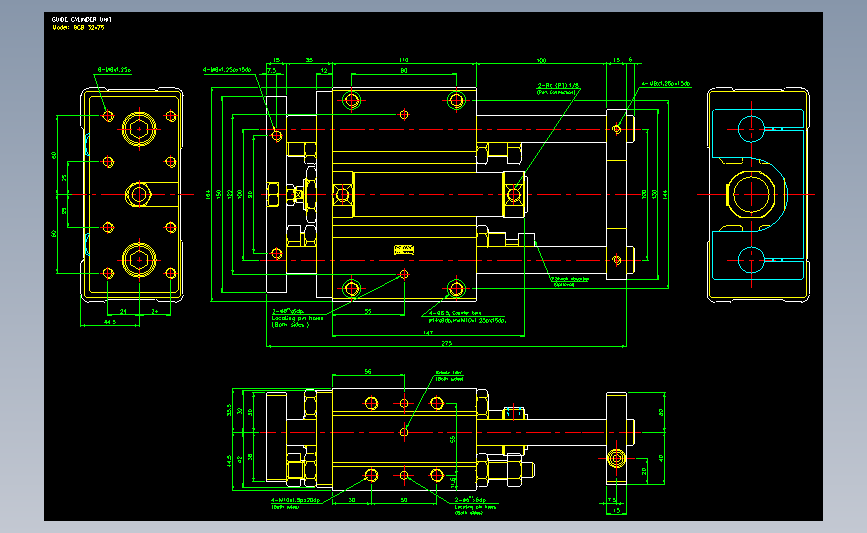Select the 35 dimension value
This screenshot has width=867, height=533.
pyautogui.click(x=310, y=60)
